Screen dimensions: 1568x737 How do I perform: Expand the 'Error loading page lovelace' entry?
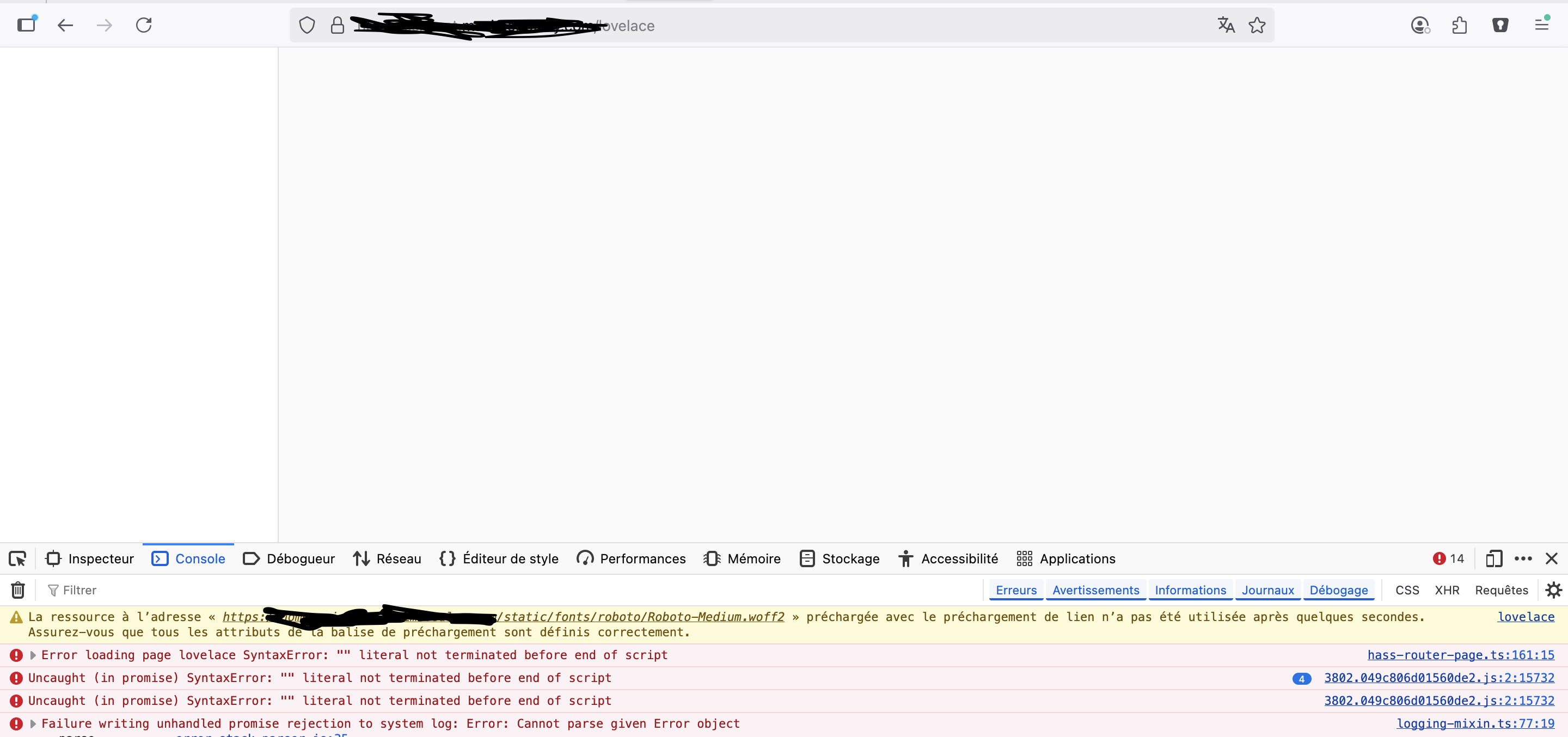[33, 655]
